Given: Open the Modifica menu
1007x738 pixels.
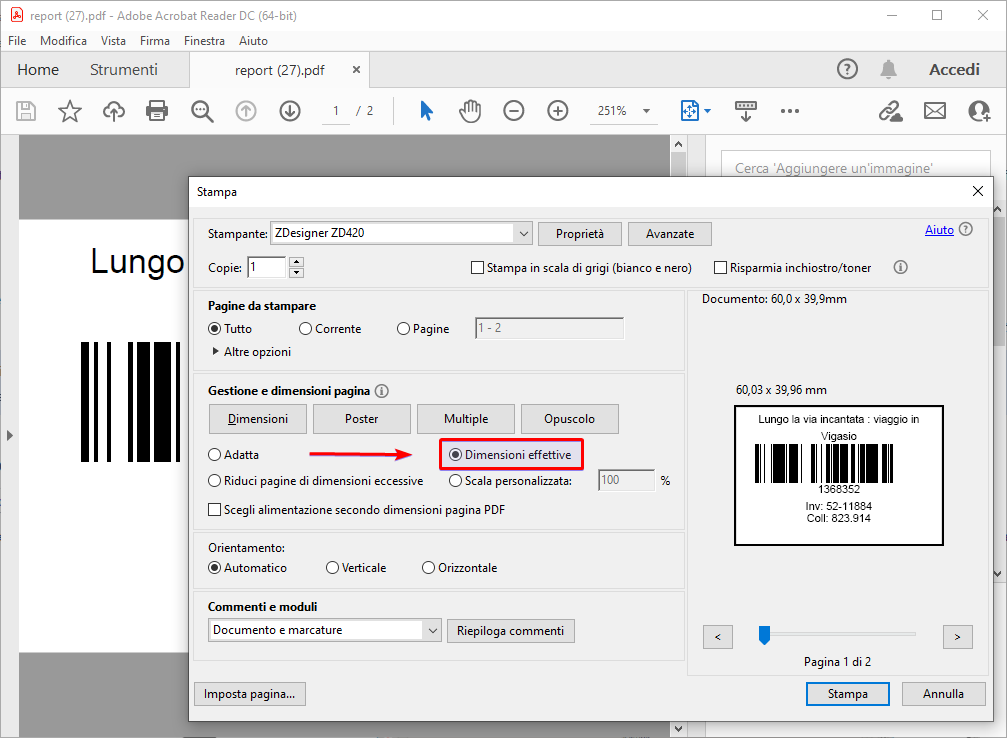Looking at the screenshot, I should pyautogui.click(x=63, y=41).
